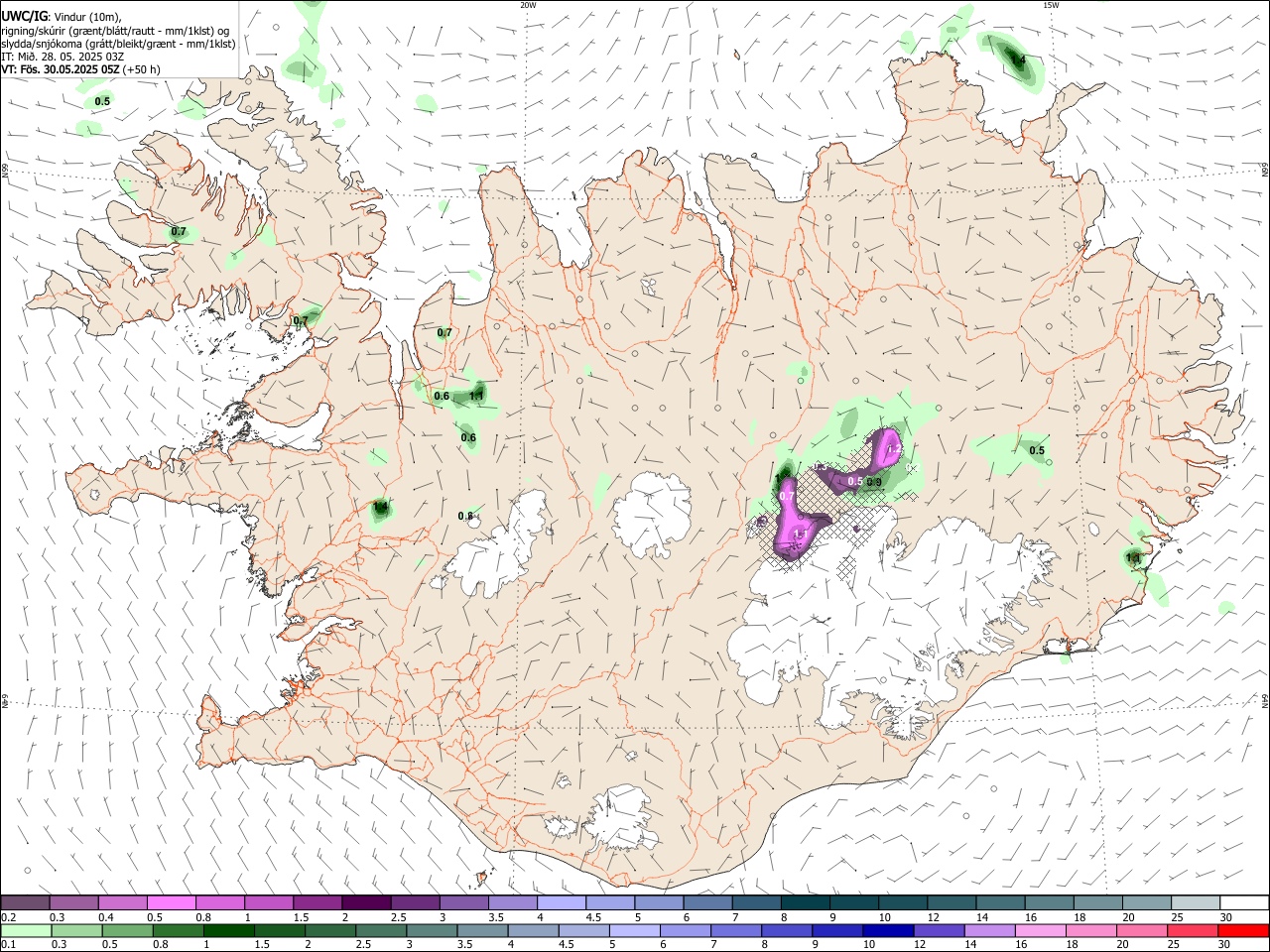Viewport: 1270px width, 952px height.
Task: Click the '20W' longitude label
Action: point(528,5)
